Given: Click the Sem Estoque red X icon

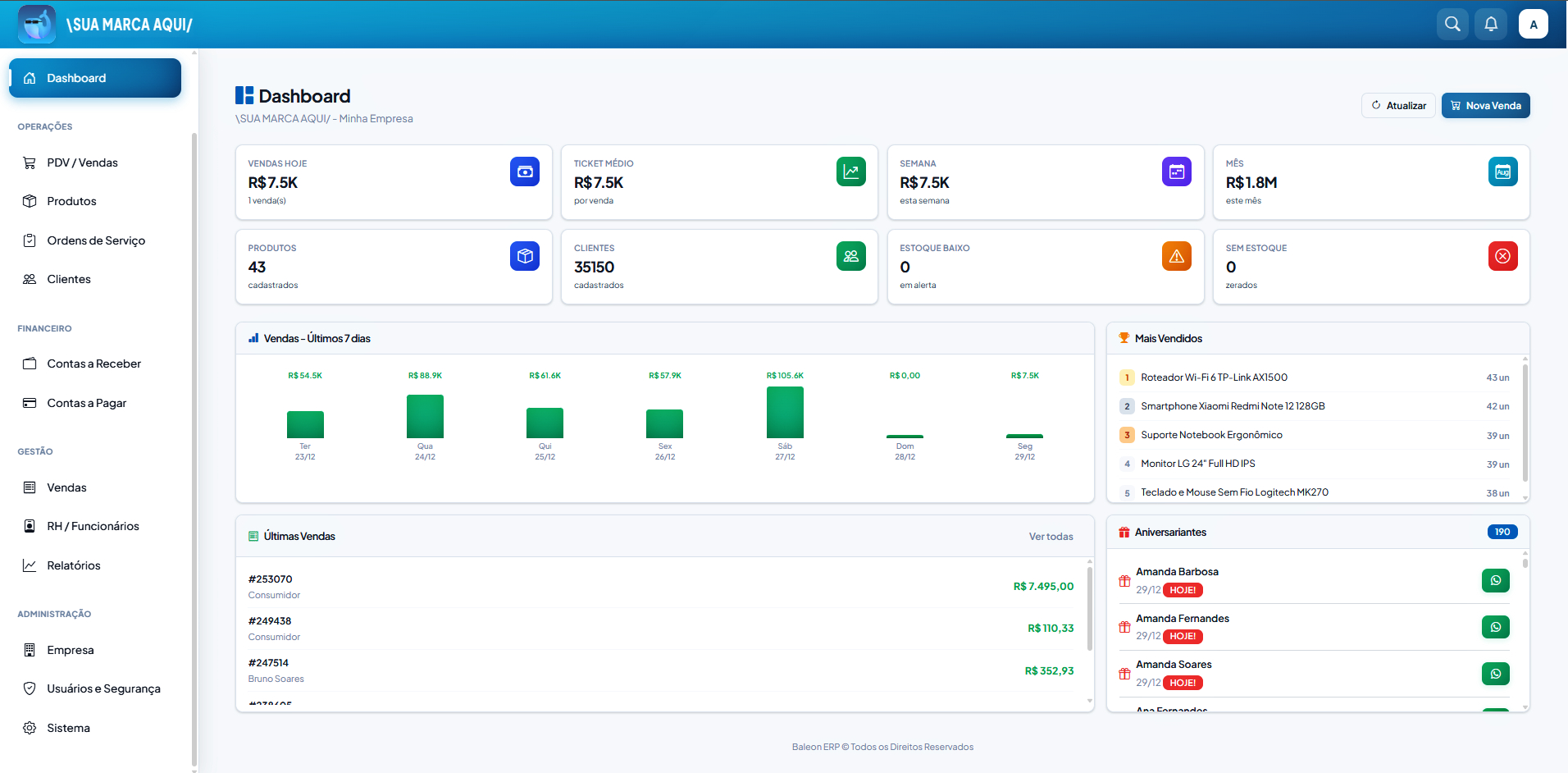Looking at the screenshot, I should [x=1502, y=256].
